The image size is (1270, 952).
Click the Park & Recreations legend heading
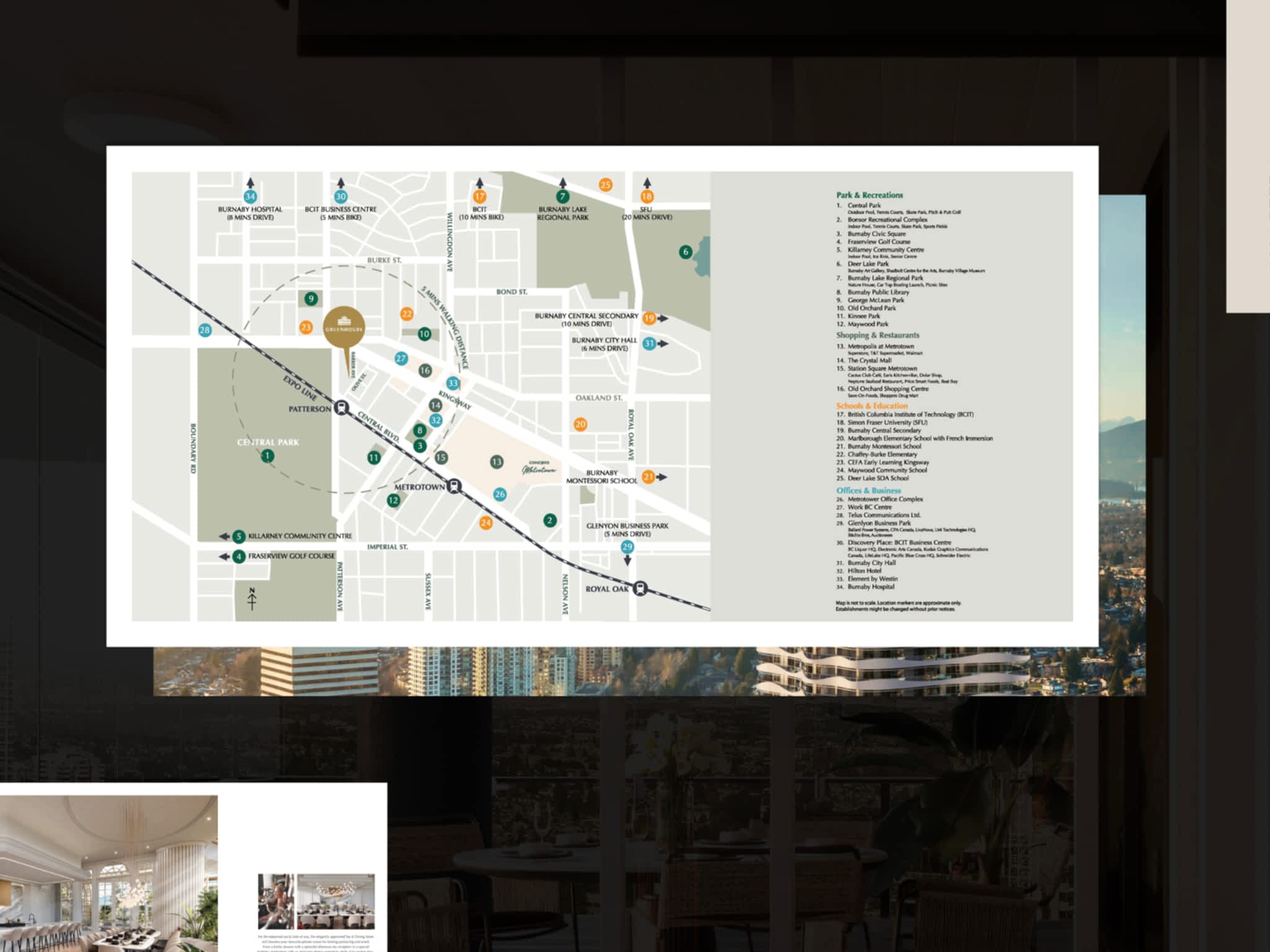click(869, 195)
